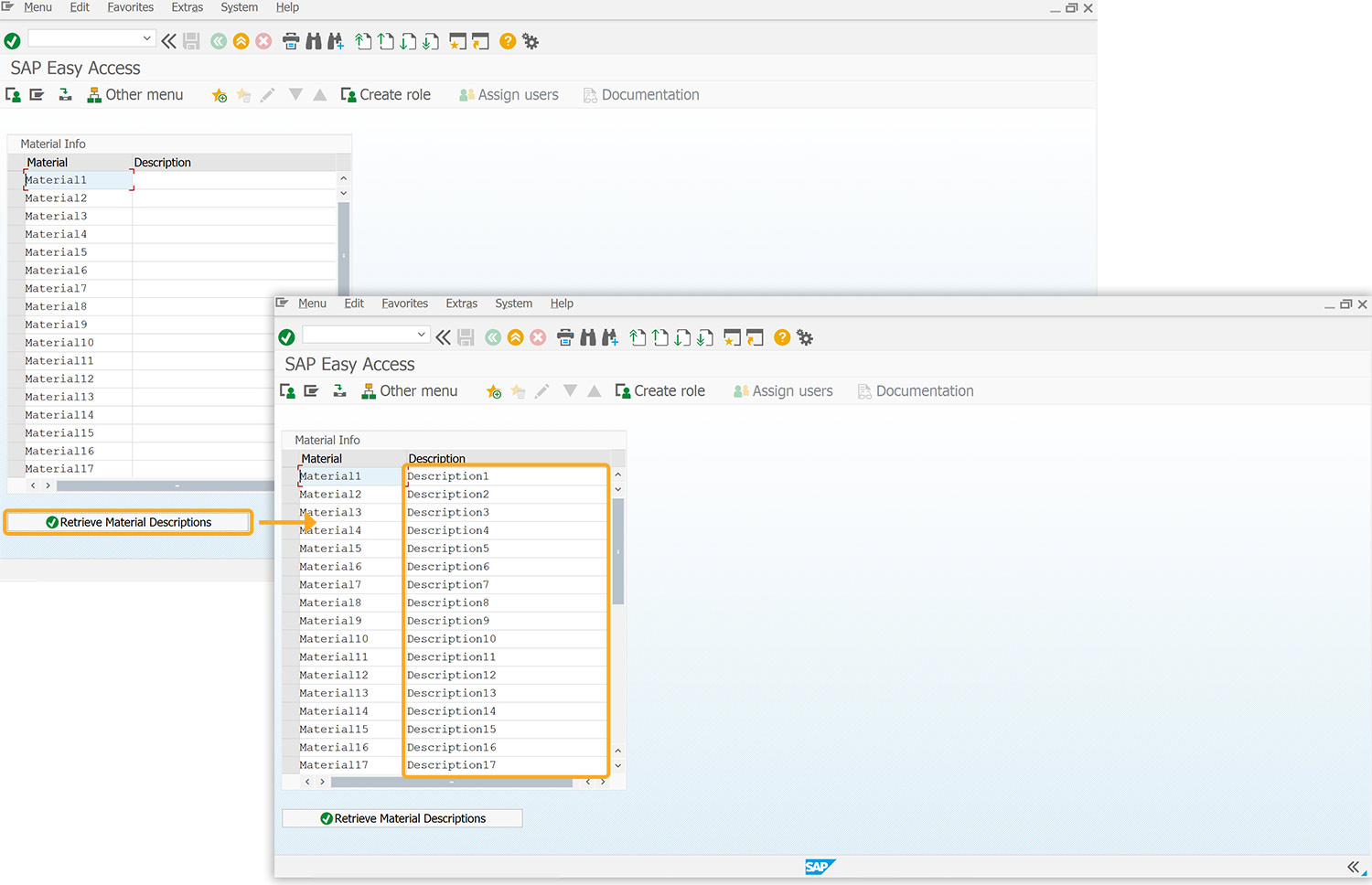The height and width of the screenshot is (885, 1372).
Task: Click Material1 field in front window
Action: point(350,476)
